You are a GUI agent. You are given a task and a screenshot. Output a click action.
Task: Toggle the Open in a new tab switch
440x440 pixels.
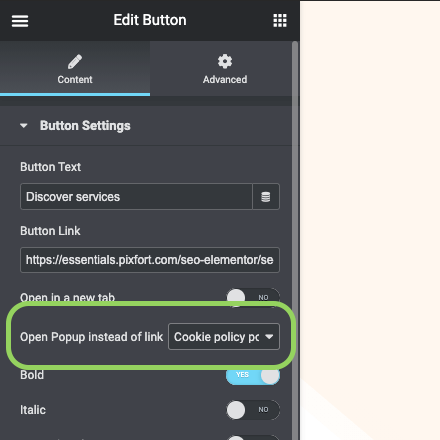pyautogui.click(x=253, y=297)
